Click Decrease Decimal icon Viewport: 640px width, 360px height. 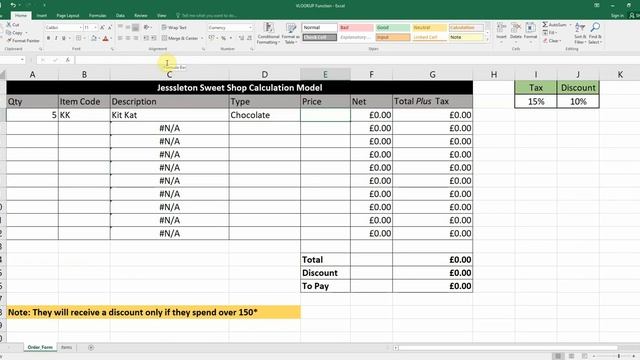249,38
